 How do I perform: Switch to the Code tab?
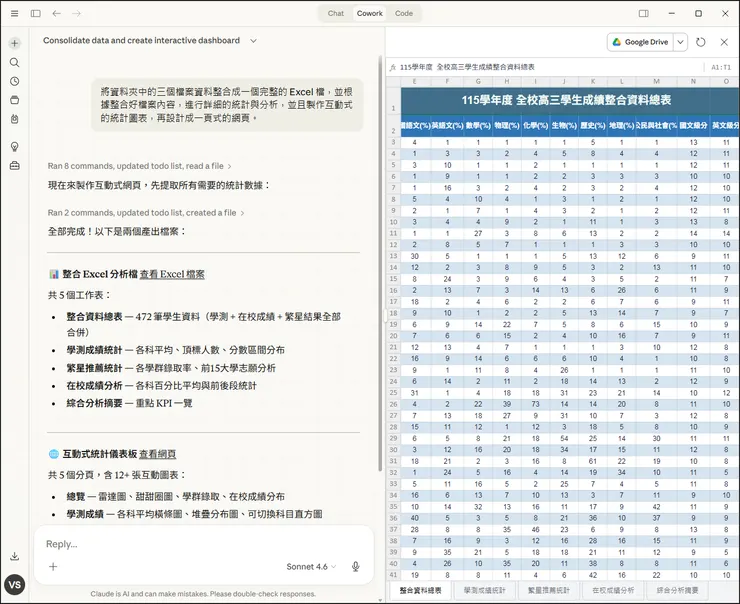point(404,13)
